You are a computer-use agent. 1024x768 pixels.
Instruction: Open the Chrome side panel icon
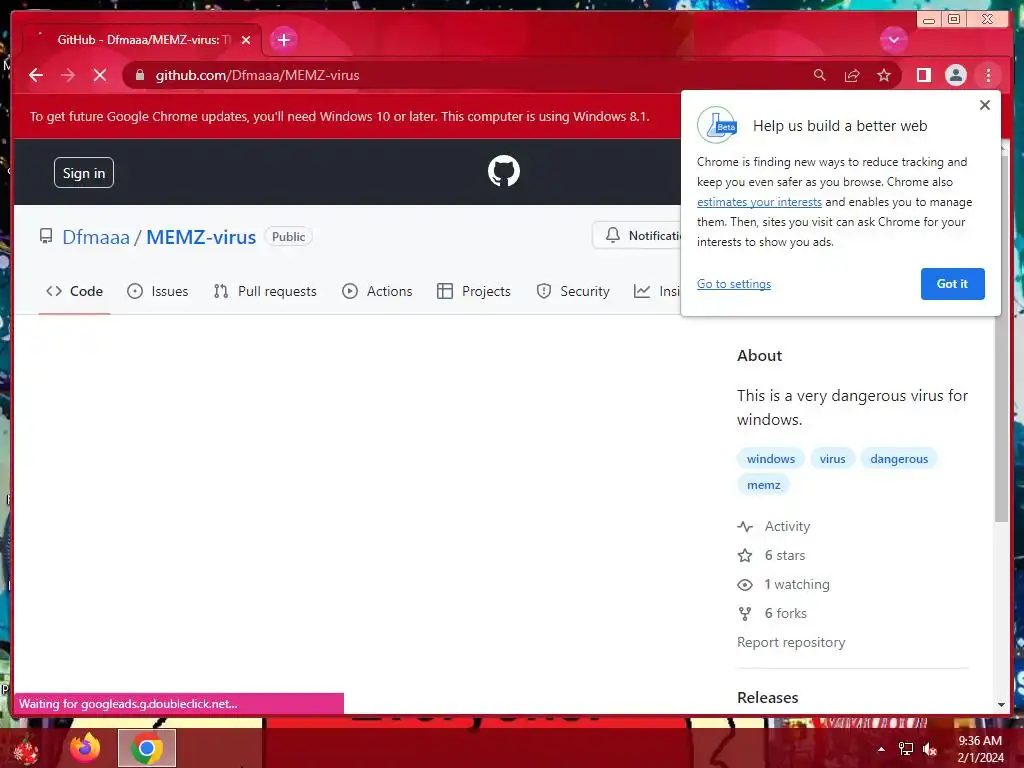tap(923, 75)
